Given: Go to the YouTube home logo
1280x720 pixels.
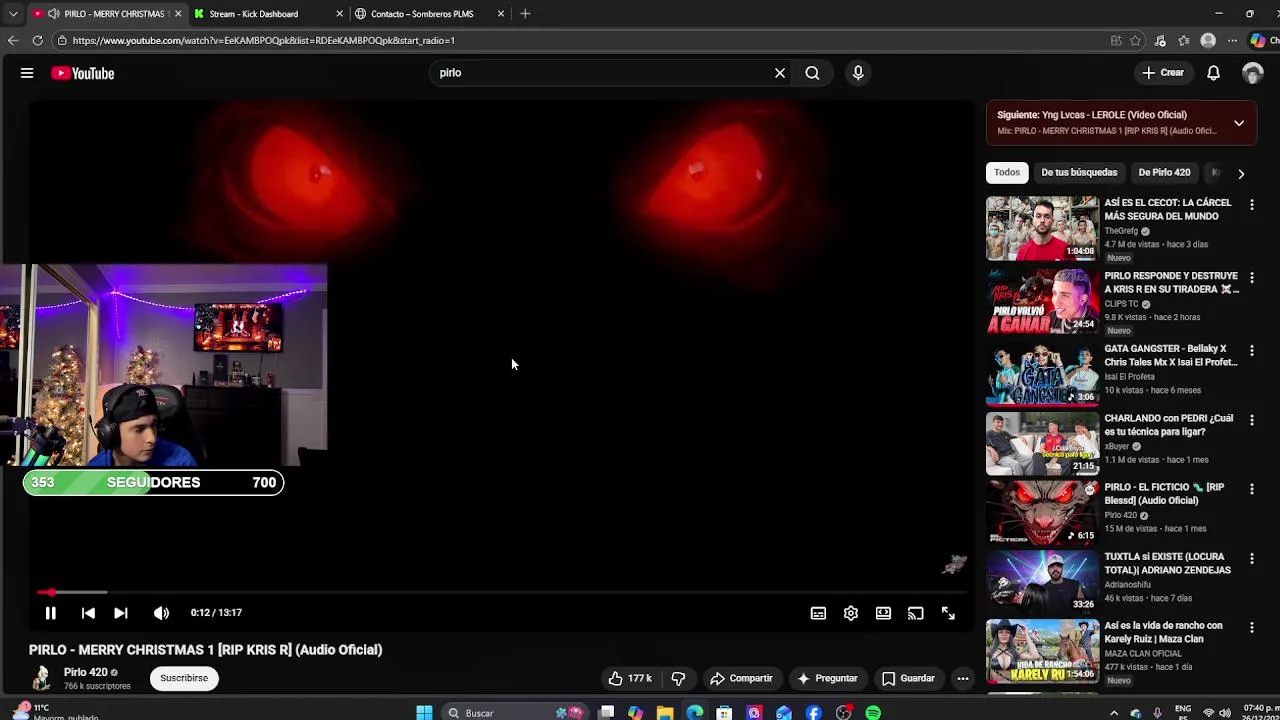Looking at the screenshot, I should tap(83, 73).
